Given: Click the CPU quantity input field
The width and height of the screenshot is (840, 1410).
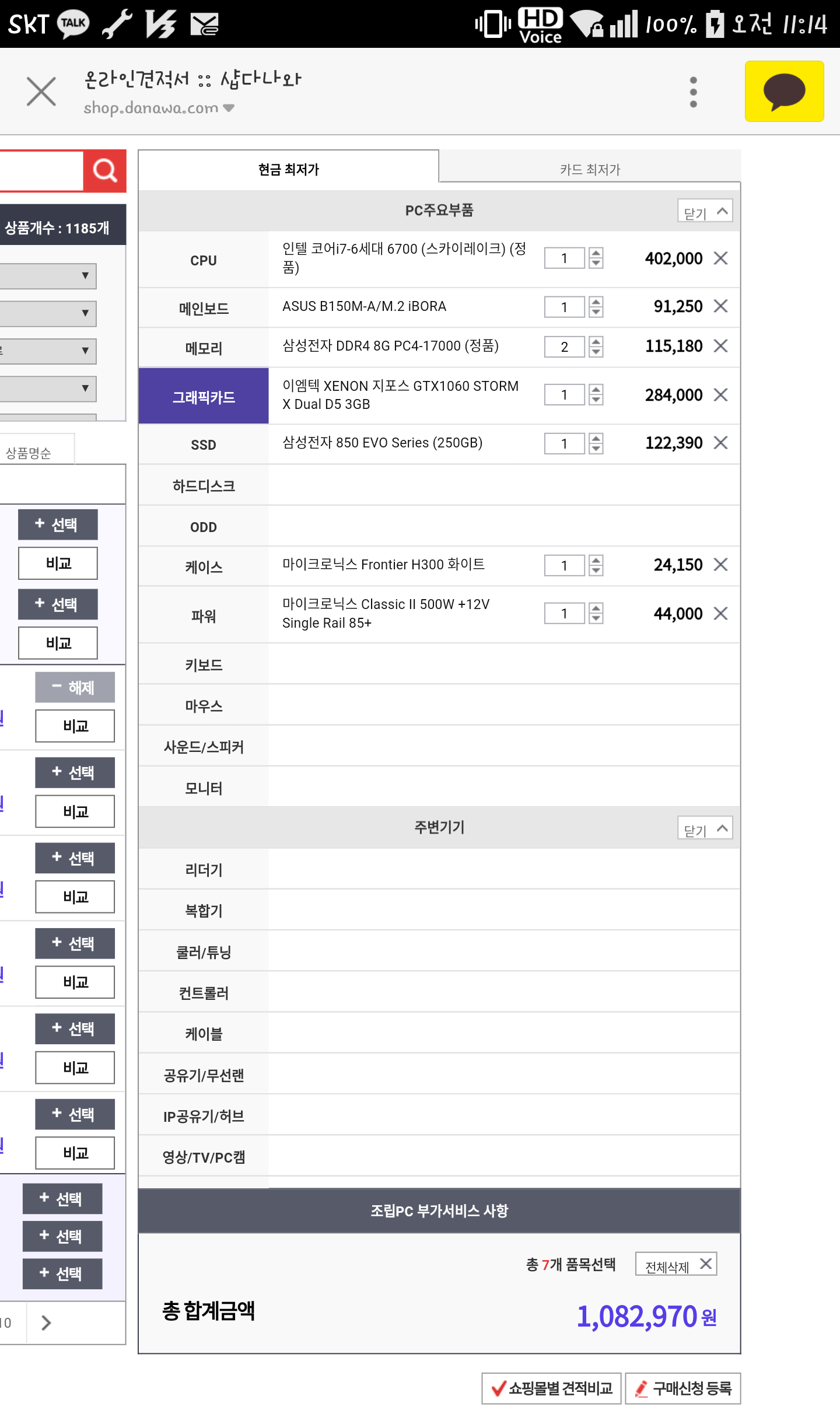Looking at the screenshot, I should (x=564, y=258).
